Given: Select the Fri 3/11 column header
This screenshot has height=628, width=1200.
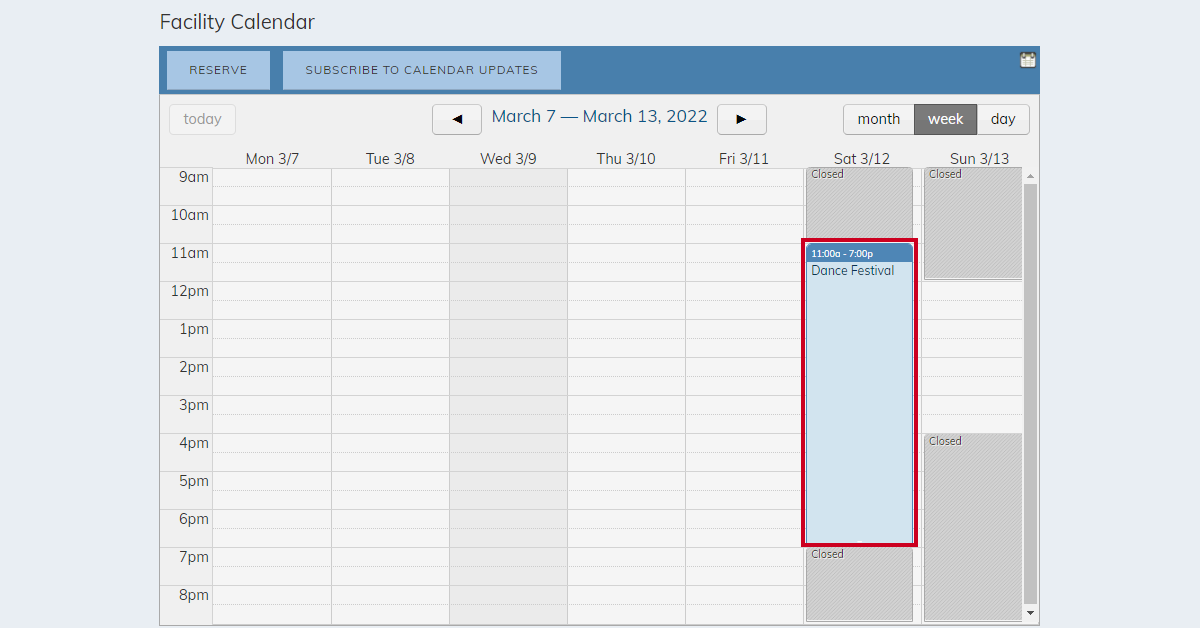Looking at the screenshot, I should point(744,159).
